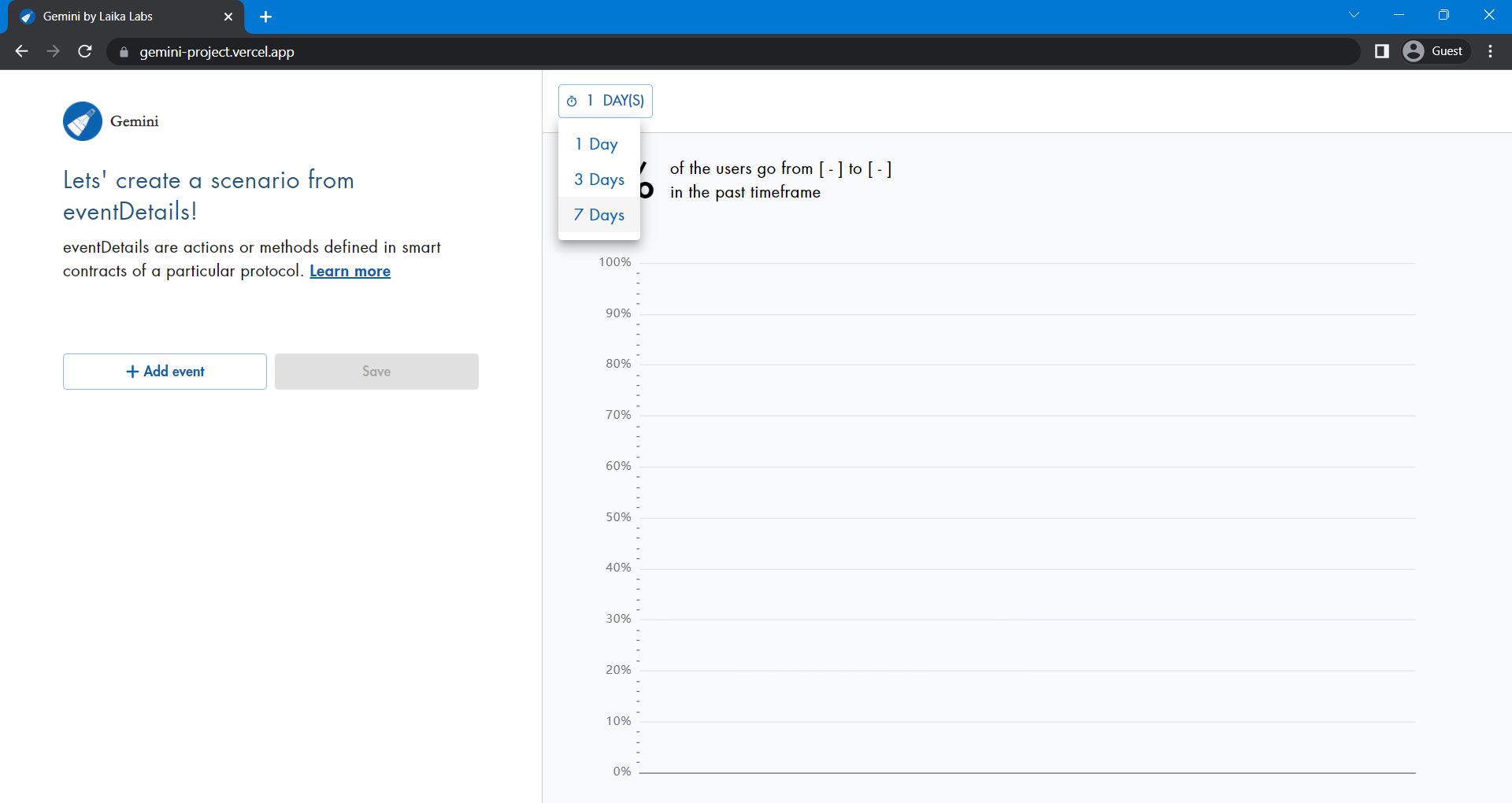Click the 20% axis label

pos(618,670)
